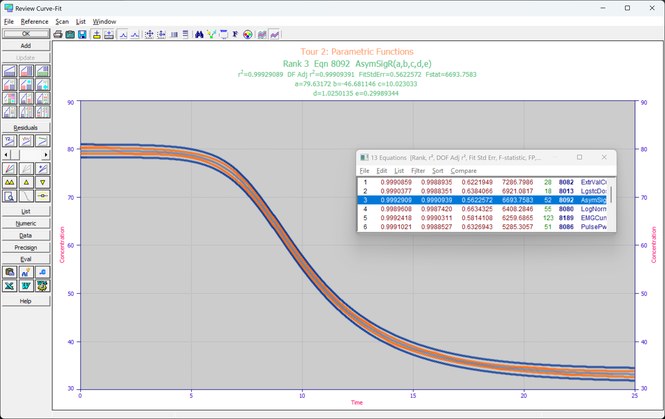The height and width of the screenshot is (419, 665).
Task: Click the clipboard copy icon in the toolbar
Action: pos(70,34)
